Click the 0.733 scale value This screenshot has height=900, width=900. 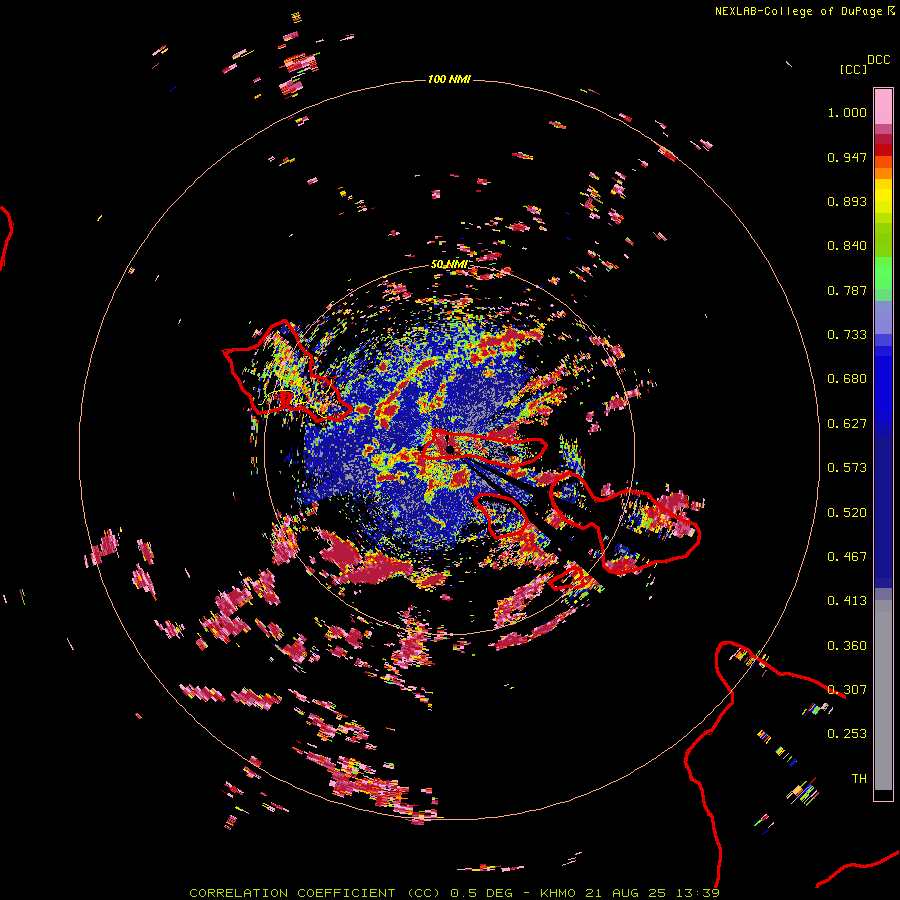click(x=847, y=335)
